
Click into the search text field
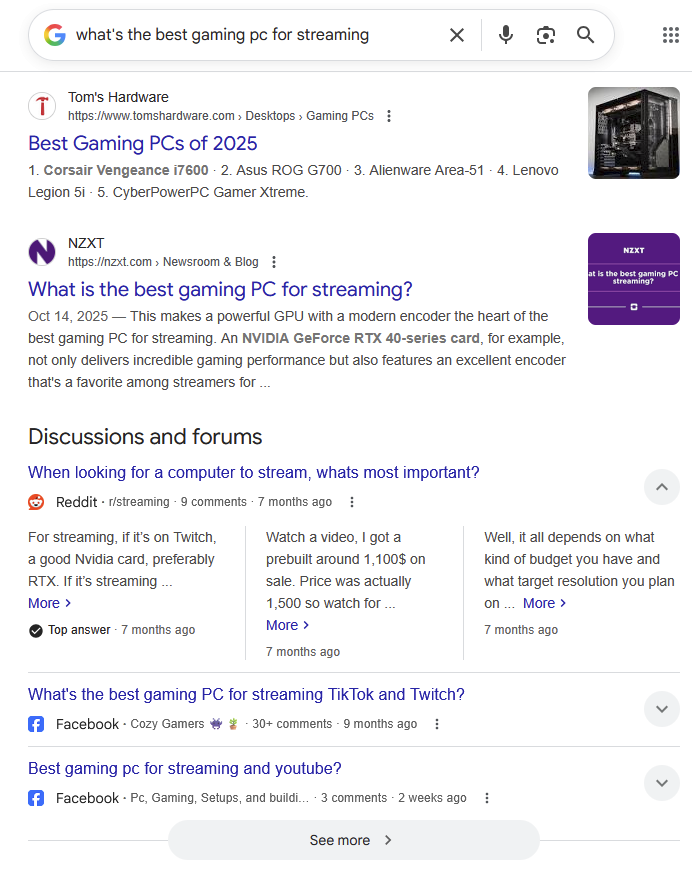pyautogui.click(x=250, y=35)
